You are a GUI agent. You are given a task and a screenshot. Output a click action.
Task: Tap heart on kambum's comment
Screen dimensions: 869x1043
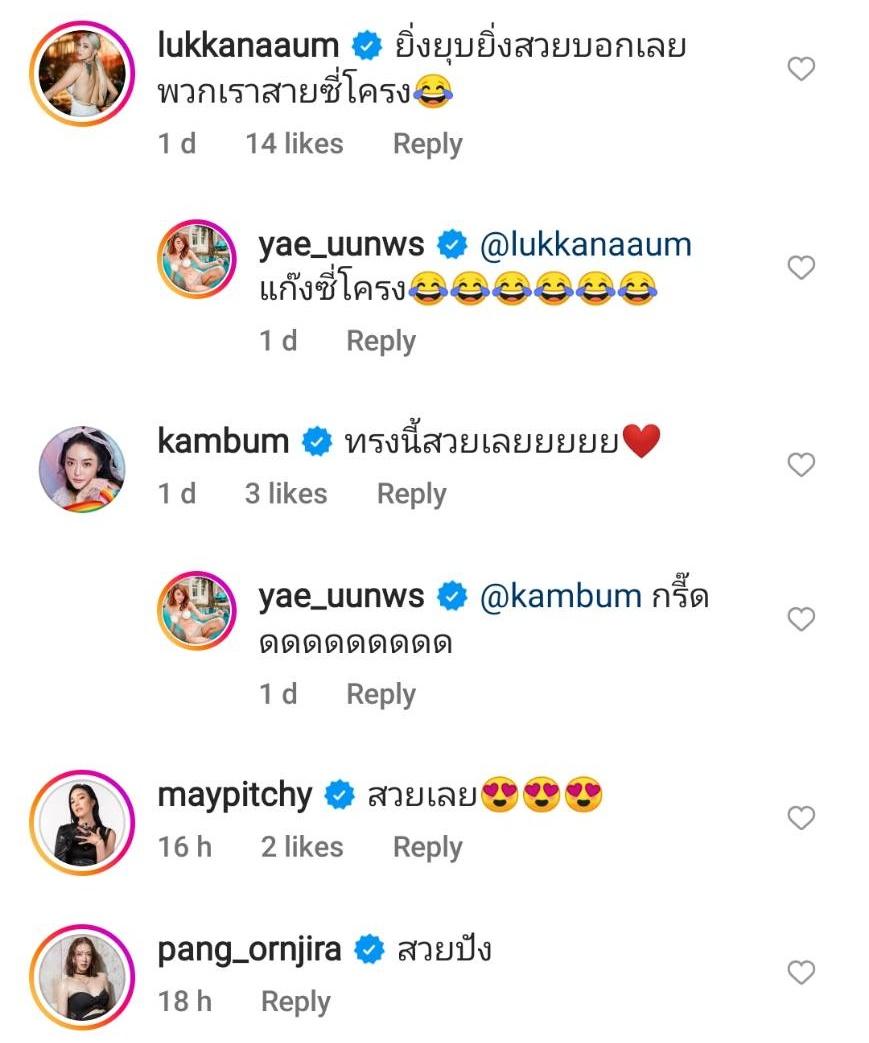pos(802,464)
